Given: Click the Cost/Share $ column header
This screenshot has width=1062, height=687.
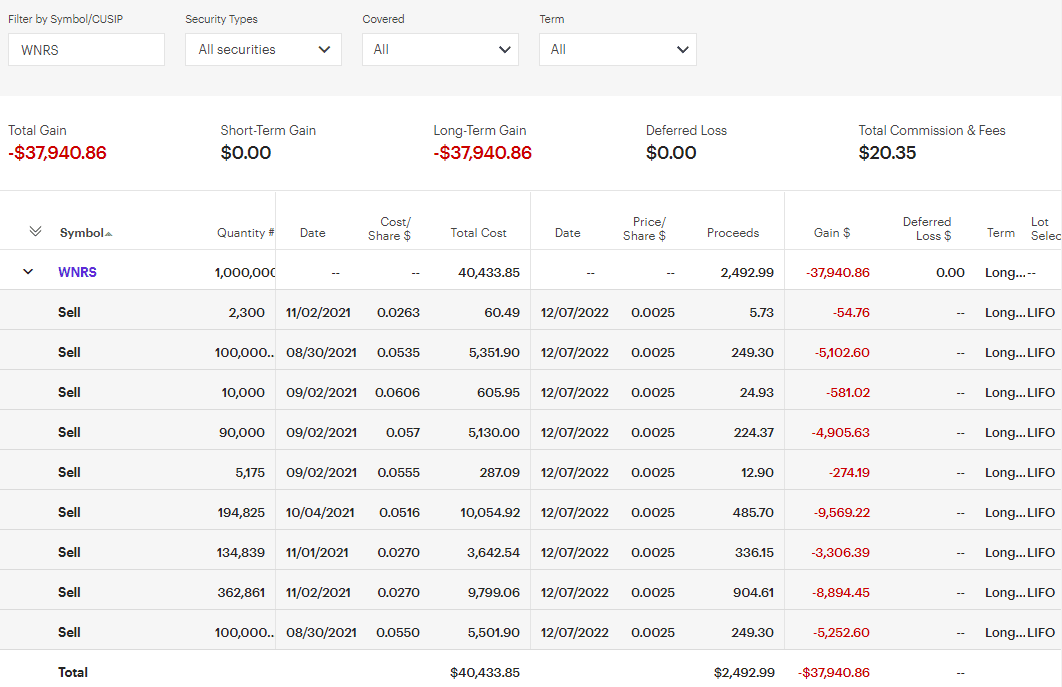Looking at the screenshot, I should point(394,229).
